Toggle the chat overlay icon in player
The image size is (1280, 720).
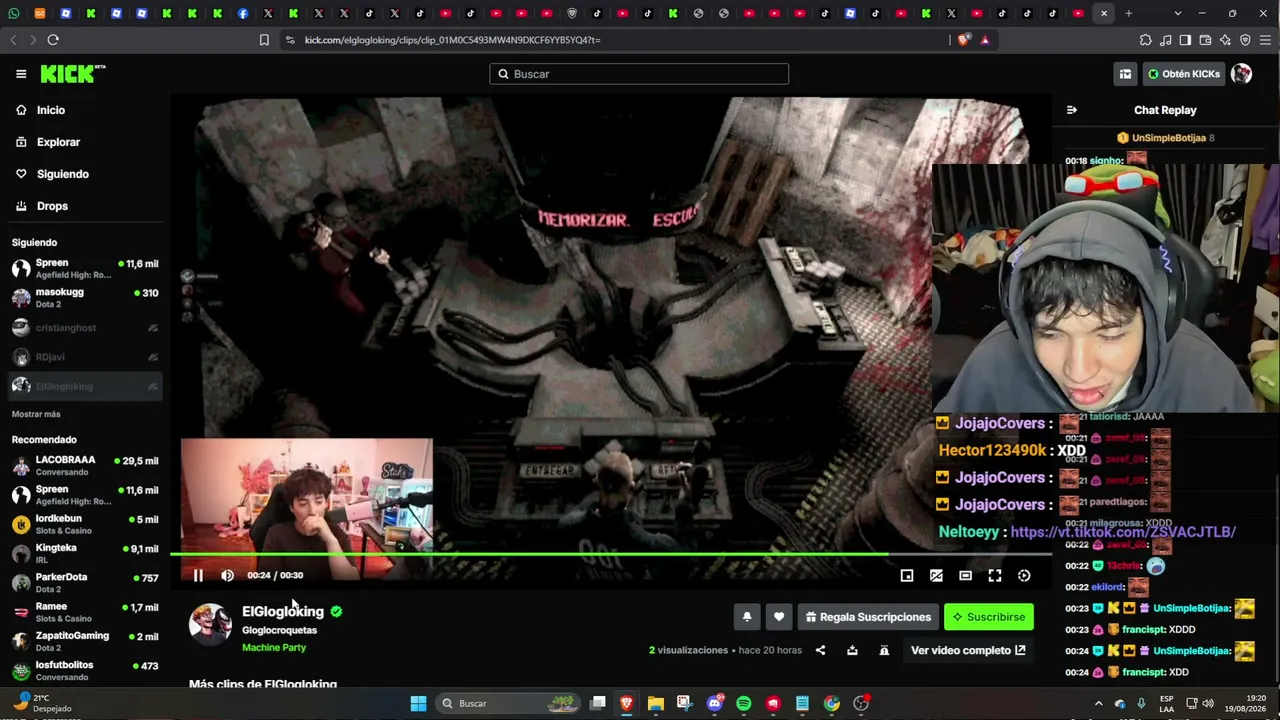point(936,575)
